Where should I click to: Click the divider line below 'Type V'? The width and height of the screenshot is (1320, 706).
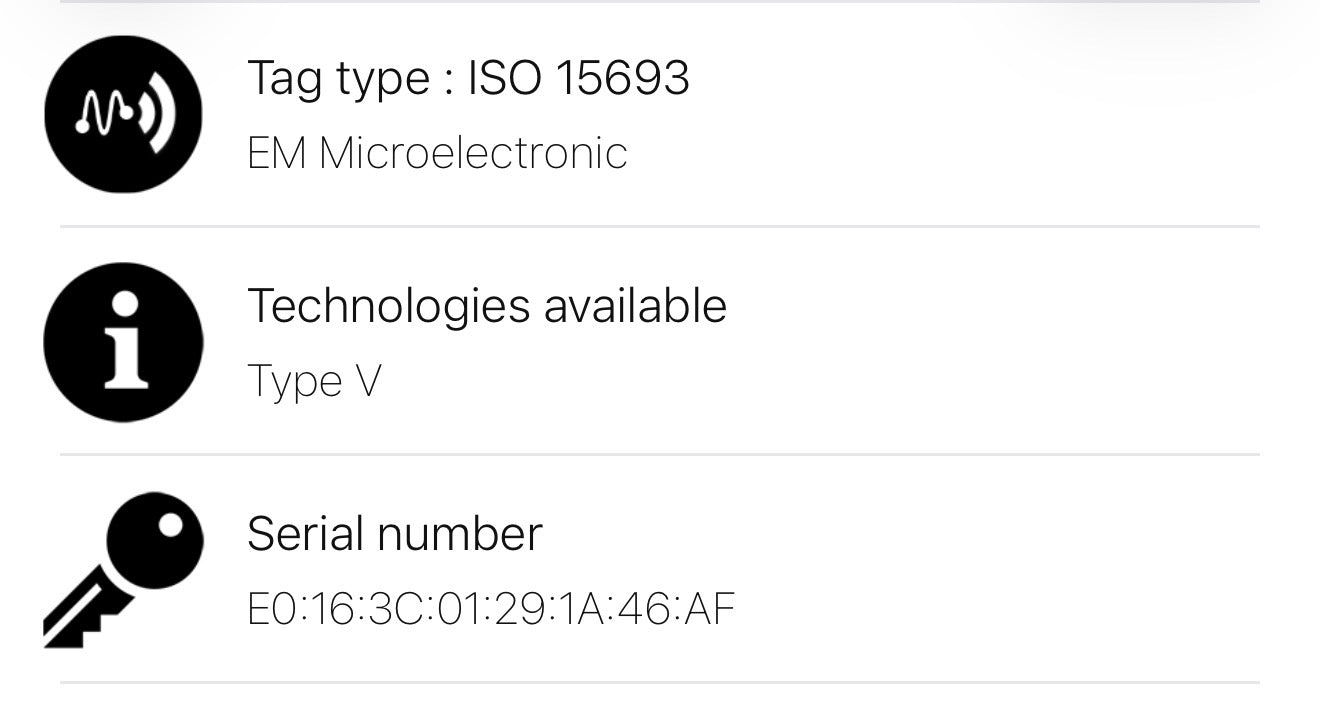[x=660, y=454]
